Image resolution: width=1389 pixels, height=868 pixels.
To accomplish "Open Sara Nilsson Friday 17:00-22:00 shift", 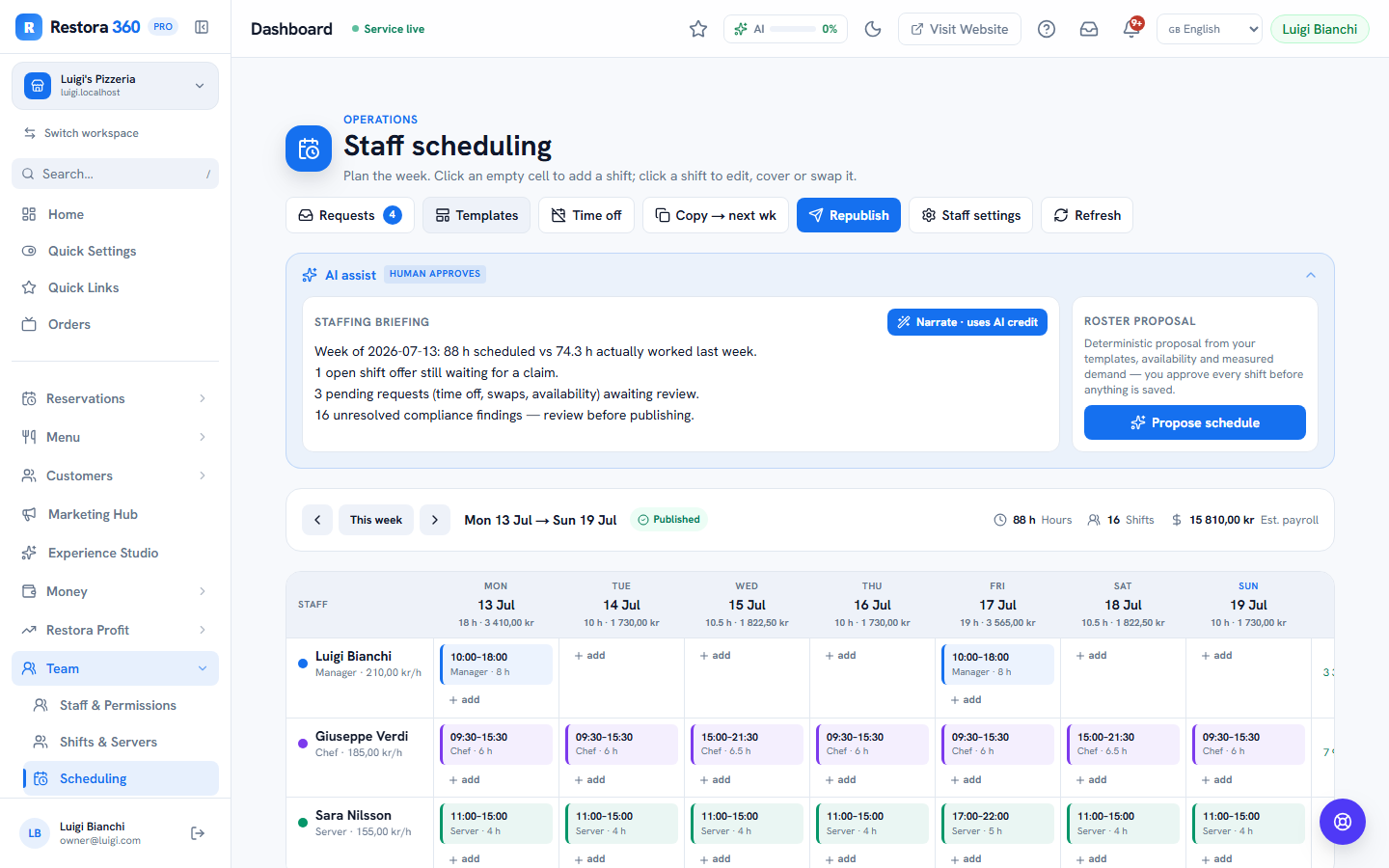I will [997, 824].
